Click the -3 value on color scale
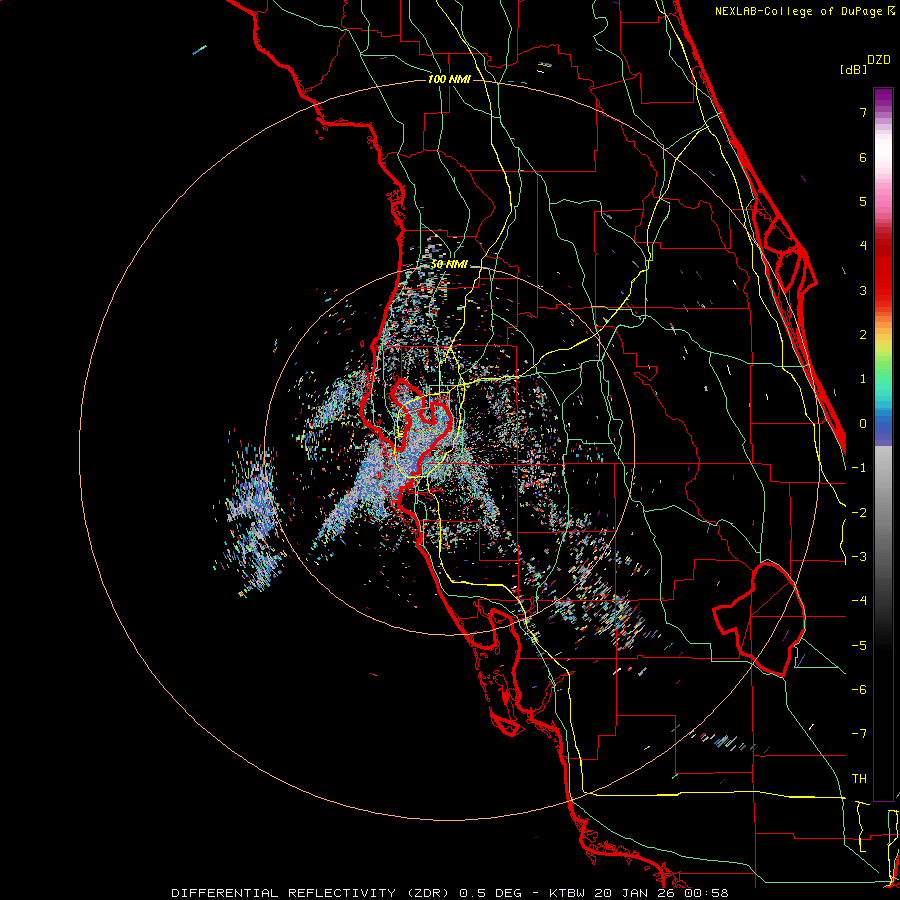The image size is (900, 900). coord(859,557)
